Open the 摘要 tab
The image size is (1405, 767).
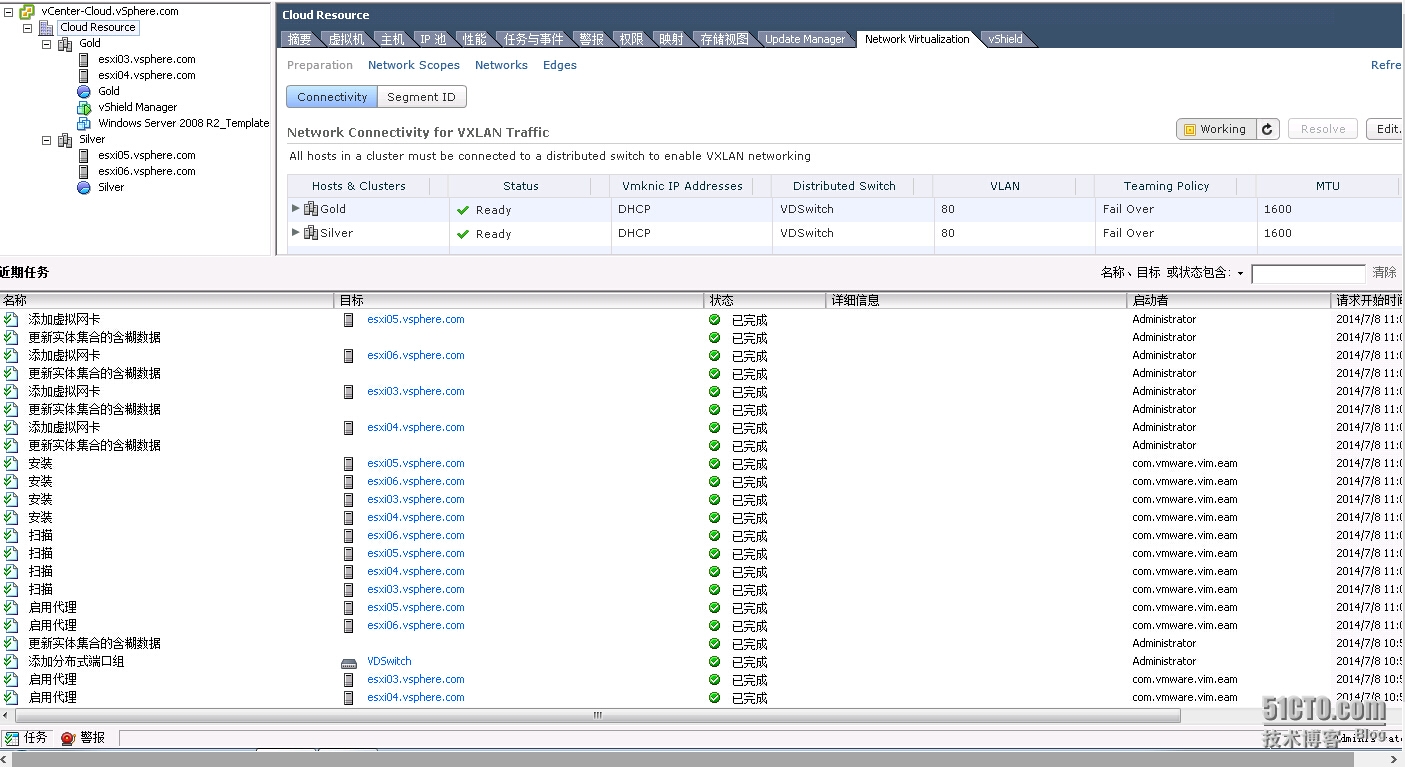[299, 39]
